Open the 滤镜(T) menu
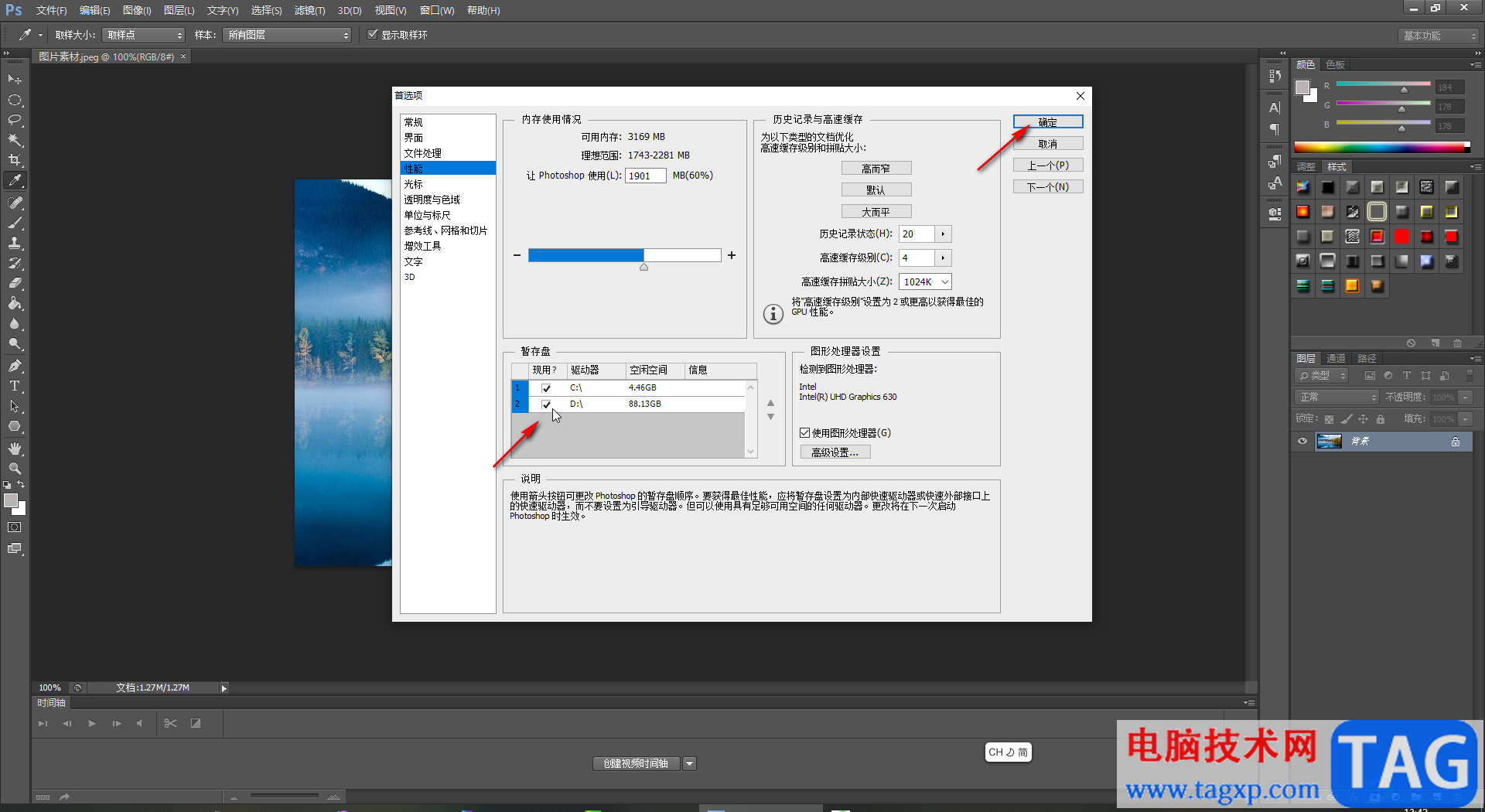Screen dimensions: 1485x812 [309, 10]
